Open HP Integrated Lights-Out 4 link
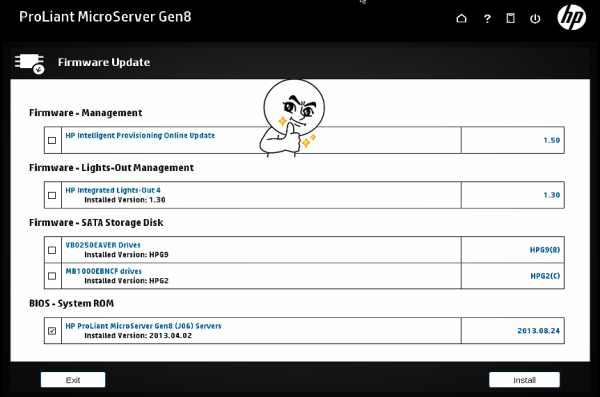Screen dimensions: 600x397 click(113, 190)
